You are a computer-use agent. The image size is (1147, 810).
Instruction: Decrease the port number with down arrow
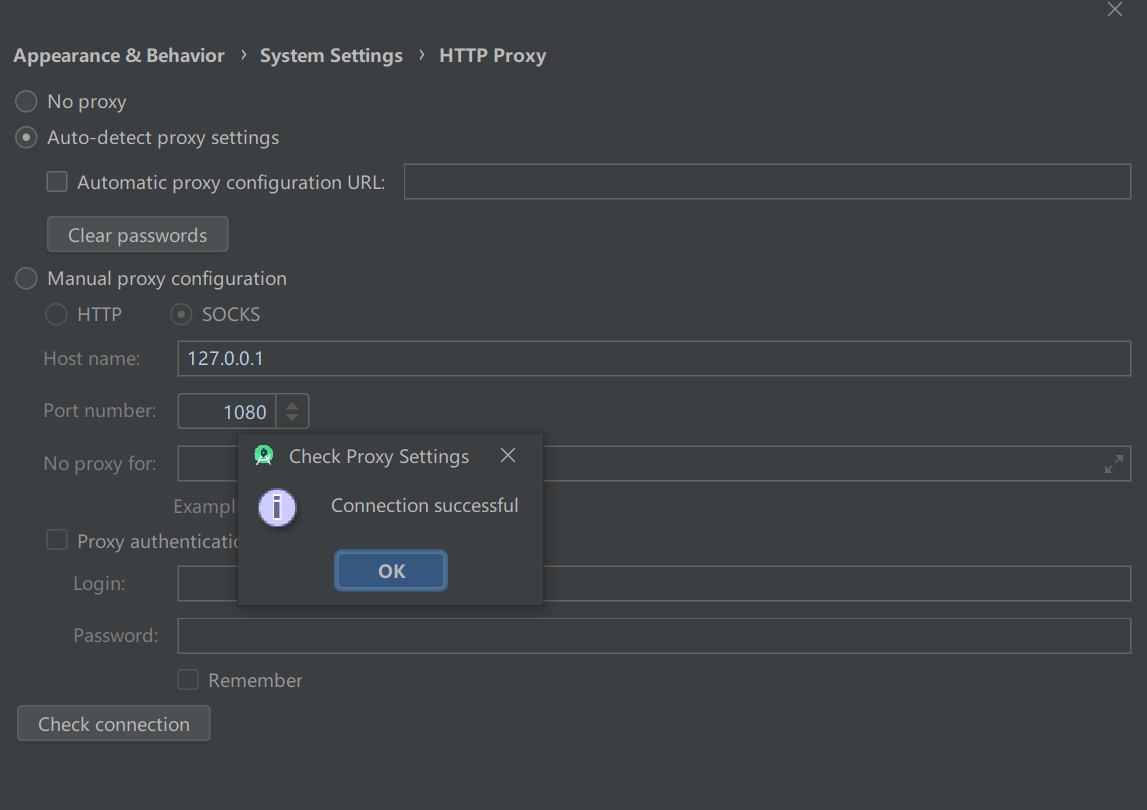(x=292, y=417)
